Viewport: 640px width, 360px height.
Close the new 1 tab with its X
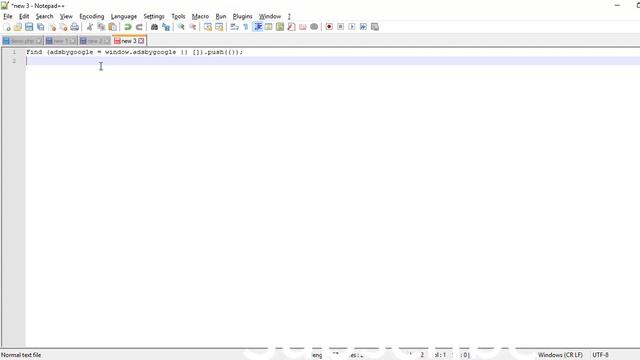pos(73,41)
